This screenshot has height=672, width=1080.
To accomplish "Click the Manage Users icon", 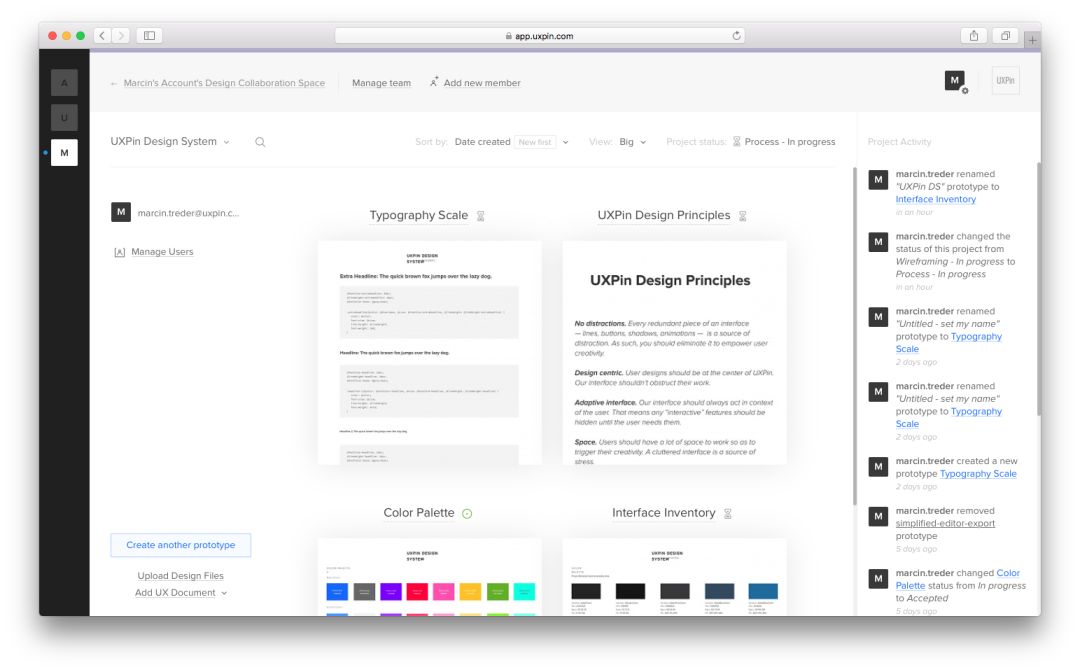I will (119, 252).
